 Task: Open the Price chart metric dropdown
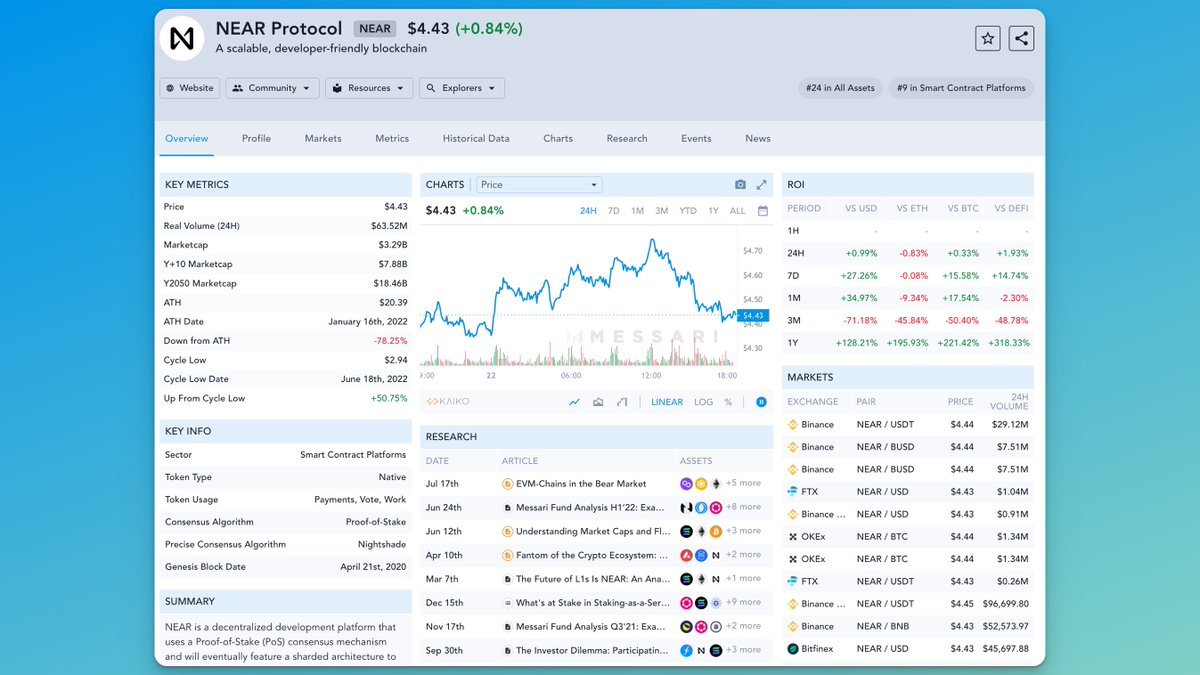538,185
